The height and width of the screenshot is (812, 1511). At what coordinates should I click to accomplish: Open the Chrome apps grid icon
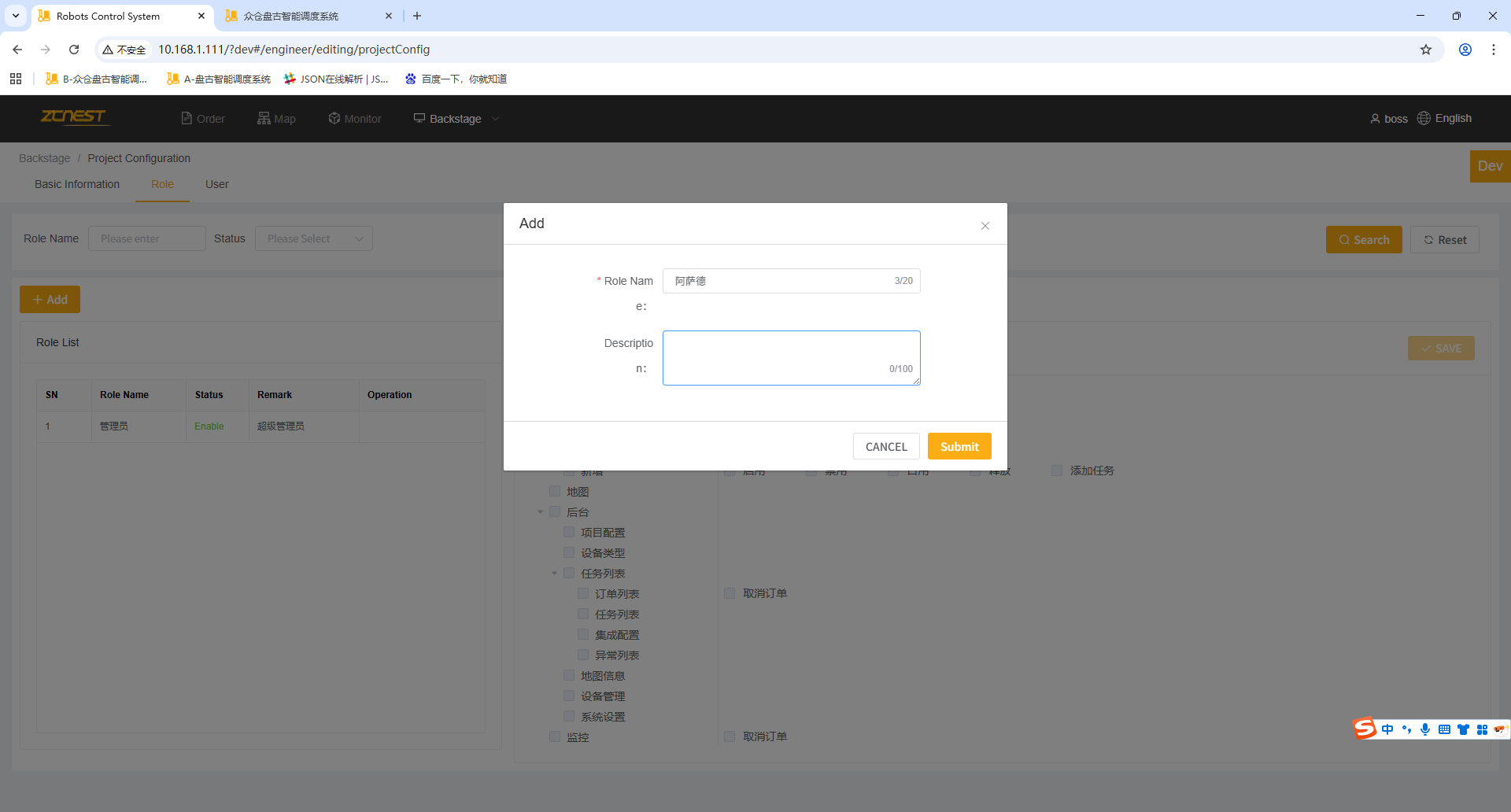click(x=16, y=79)
